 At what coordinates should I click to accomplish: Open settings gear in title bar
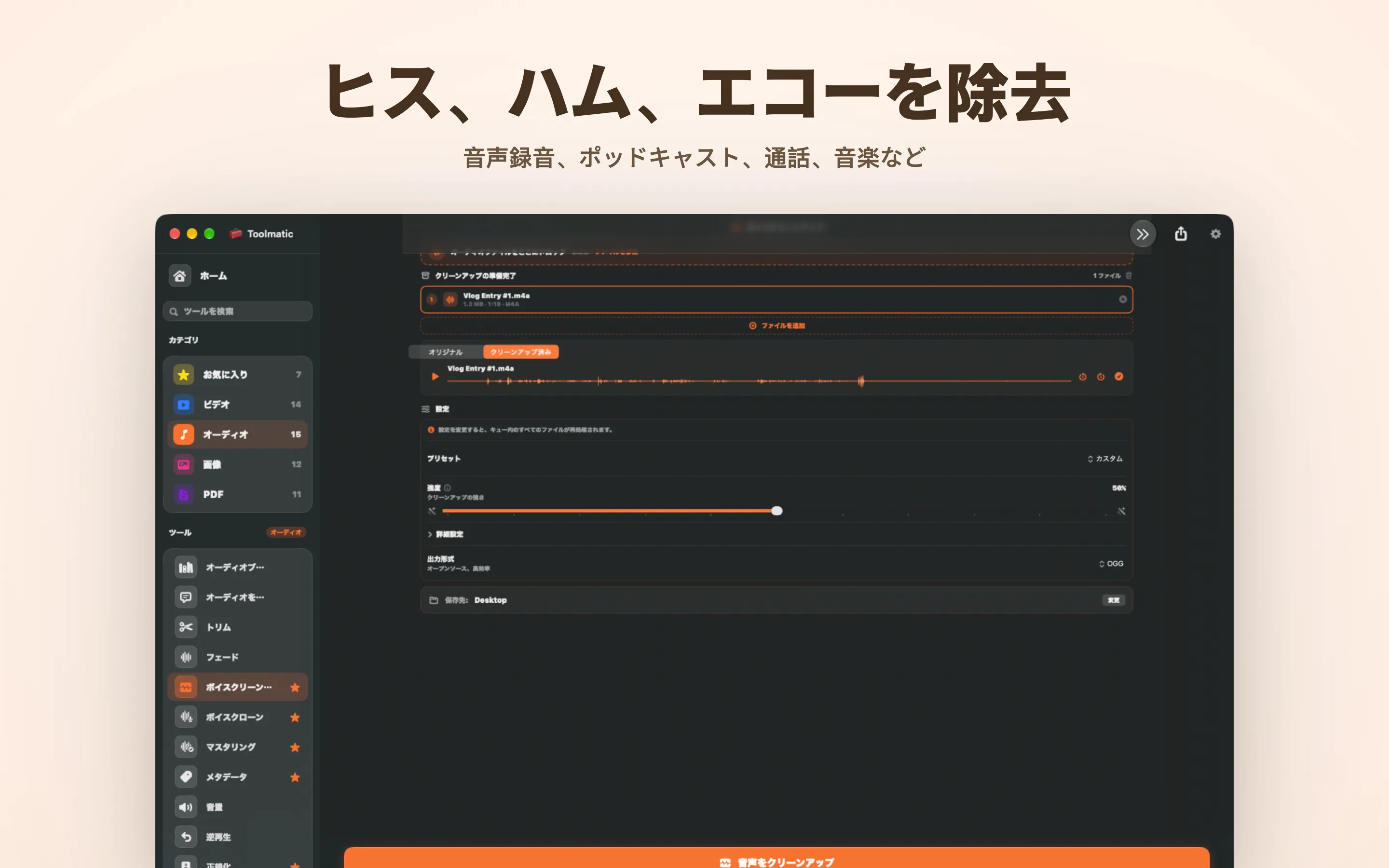(1215, 234)
